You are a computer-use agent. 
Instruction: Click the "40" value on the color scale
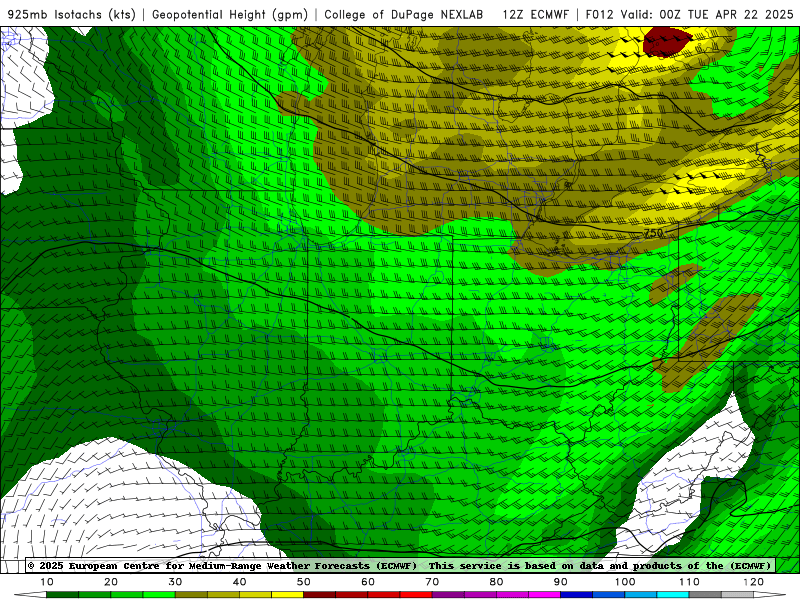pos(239,582)
